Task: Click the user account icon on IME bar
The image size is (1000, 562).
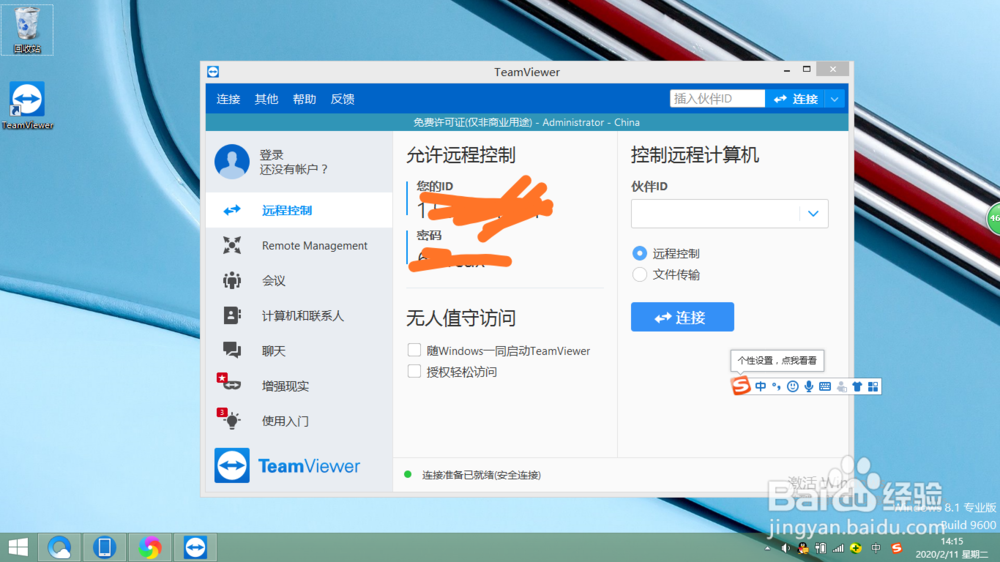Action: coord(841,386)
